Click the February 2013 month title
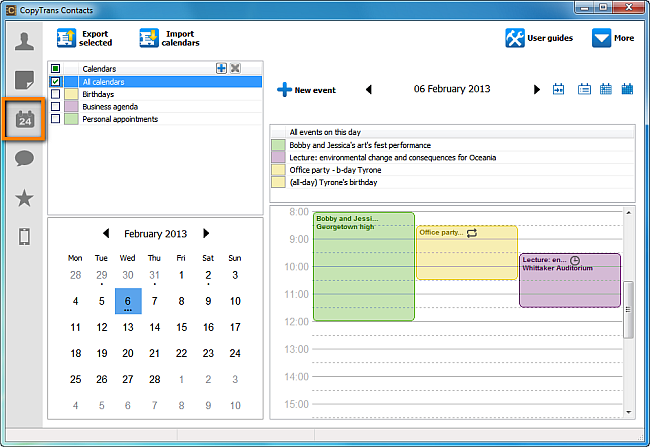This screenshot has width=650, height=447. coord(155,234)
